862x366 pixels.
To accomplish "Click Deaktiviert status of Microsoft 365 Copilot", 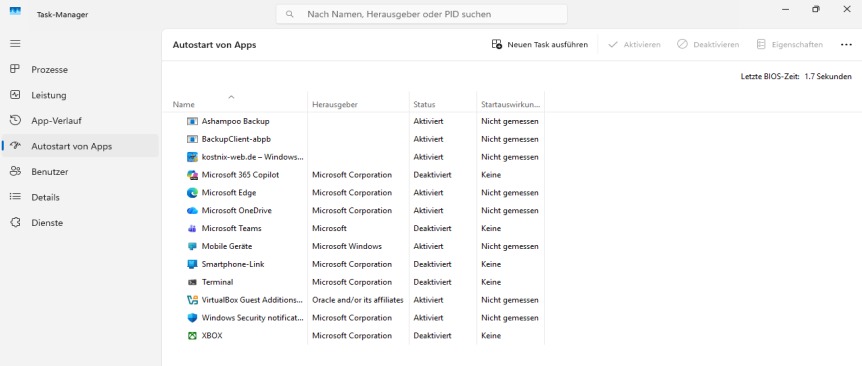I will point(432,175).
